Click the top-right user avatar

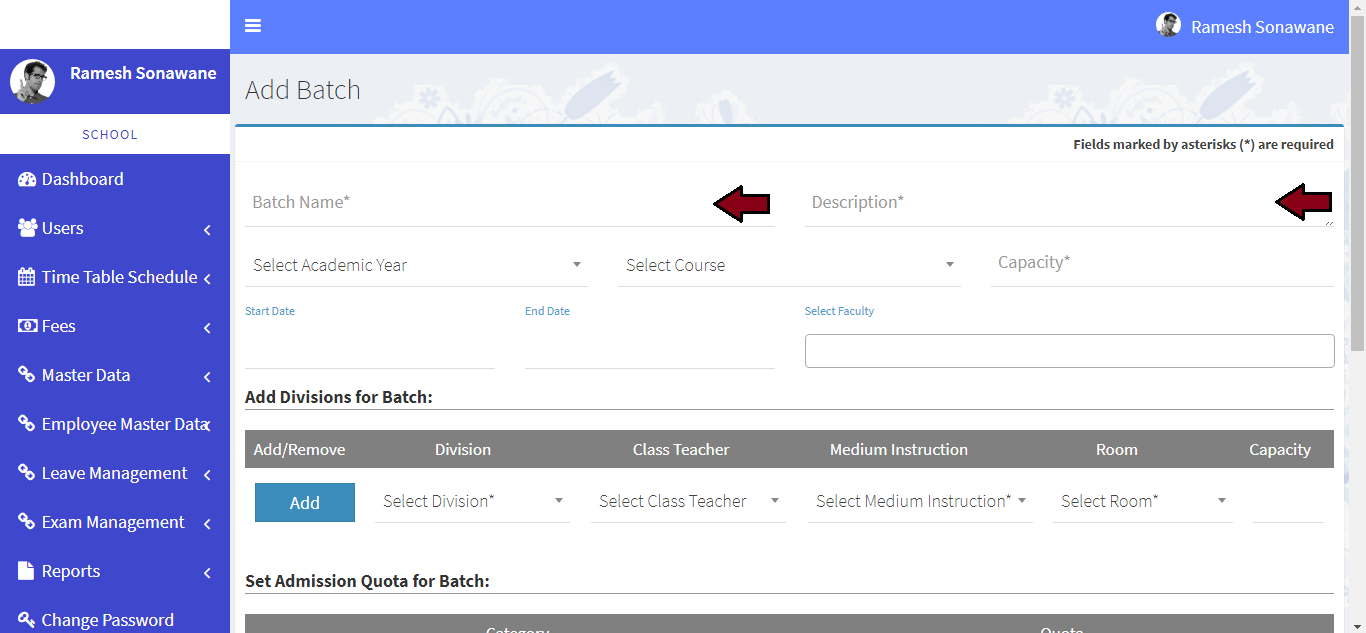pos(1168,26)
